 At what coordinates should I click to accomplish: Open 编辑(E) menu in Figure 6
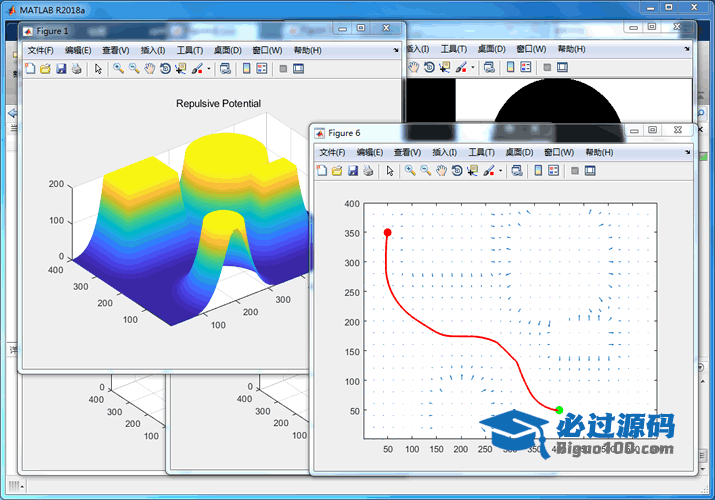370,152
